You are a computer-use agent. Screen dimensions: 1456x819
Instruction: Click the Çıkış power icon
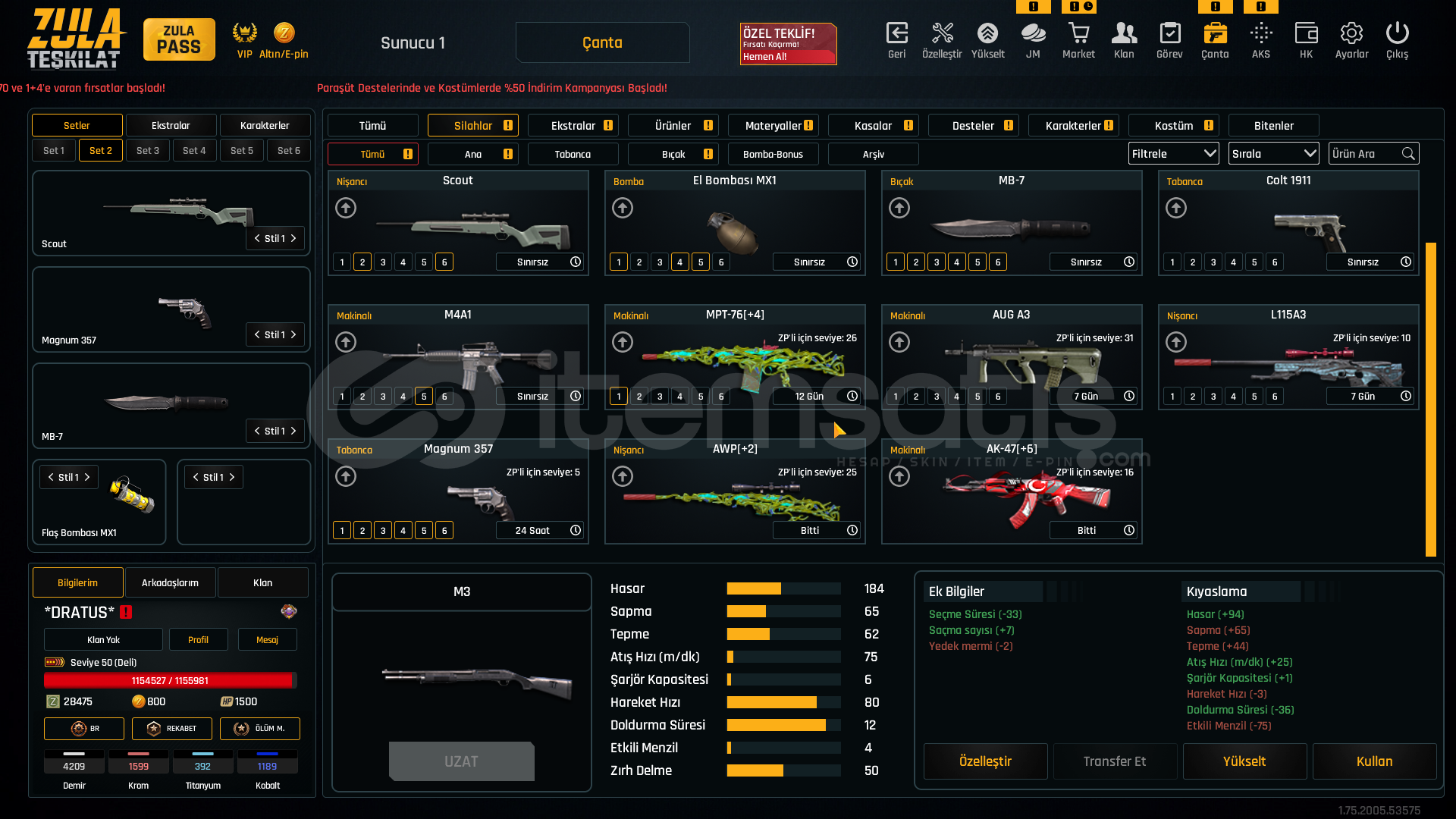pos(1397,33)
